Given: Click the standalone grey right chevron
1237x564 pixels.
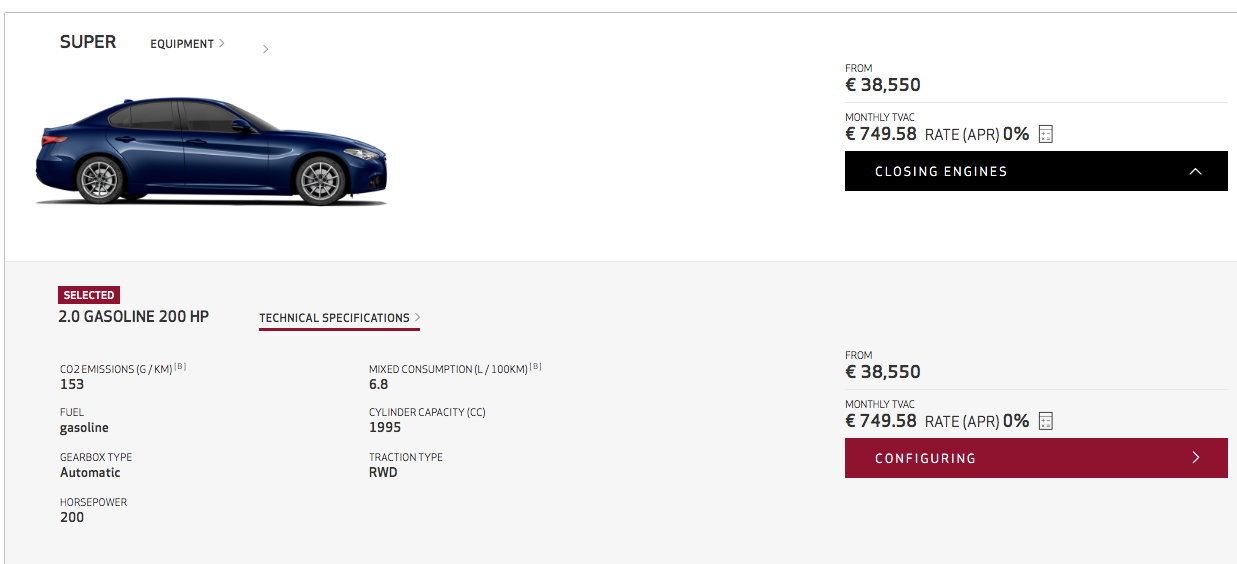Looking at the screenshot, I should [x=265, y=49].
